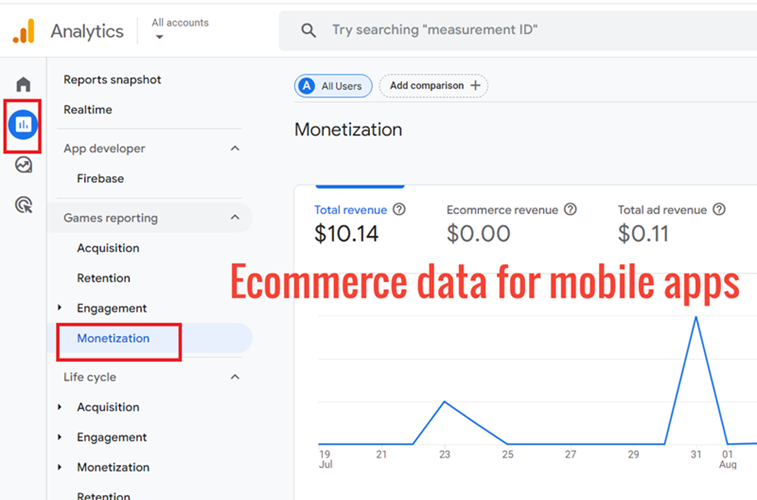Image resolution: width=757 pixels, height=500 pixels.
Task: Open Acquisition under Games reporting
Action: point(108,248)
